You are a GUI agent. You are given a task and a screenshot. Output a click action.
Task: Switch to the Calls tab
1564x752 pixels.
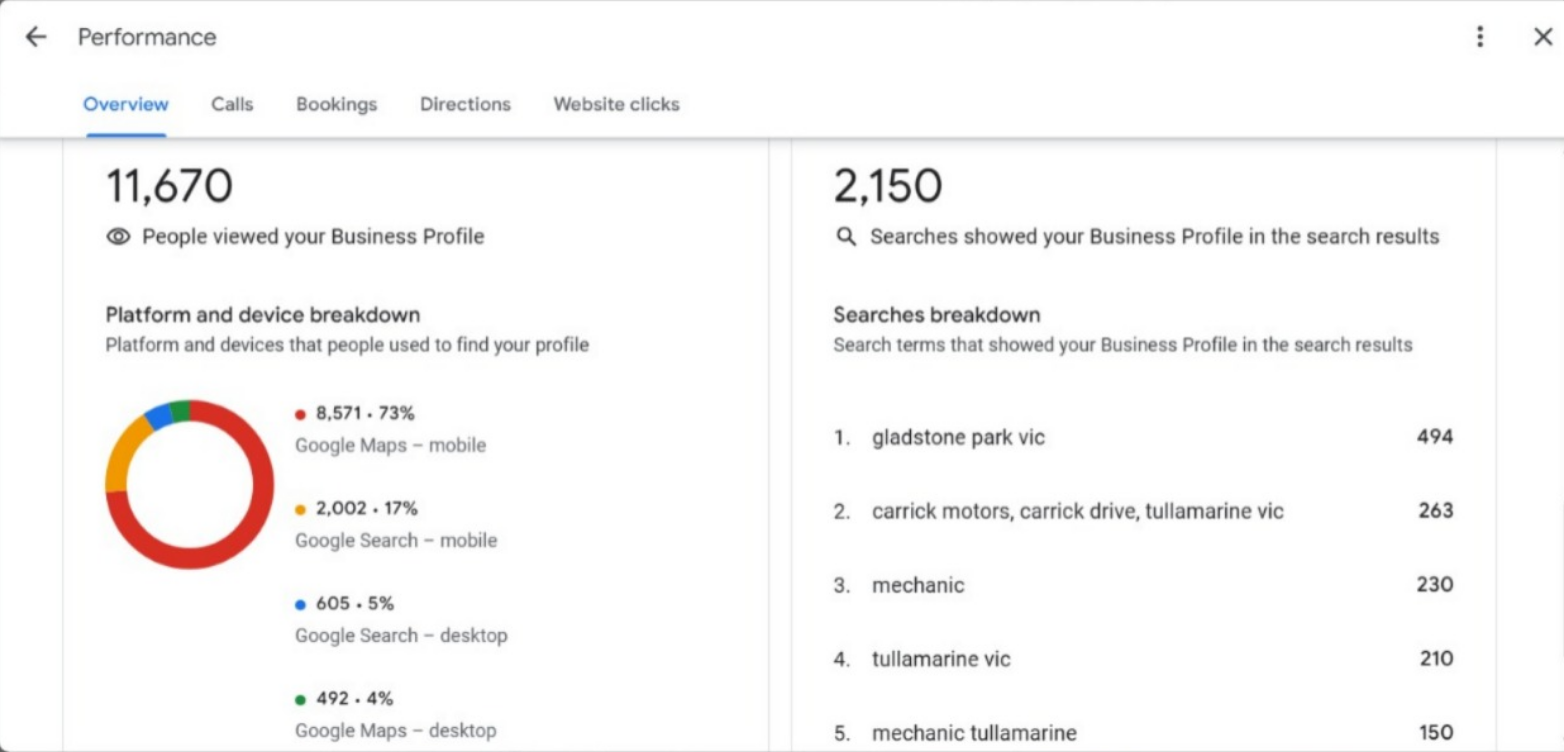(231, 104)
